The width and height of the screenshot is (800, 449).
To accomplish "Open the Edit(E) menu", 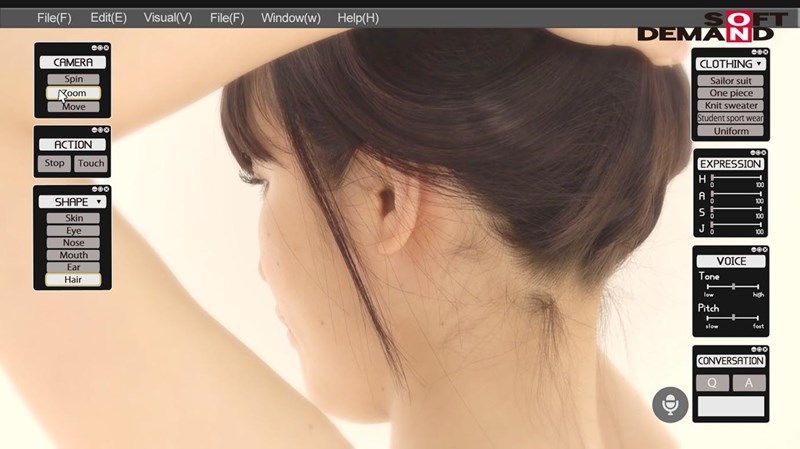I will point(108,18).
